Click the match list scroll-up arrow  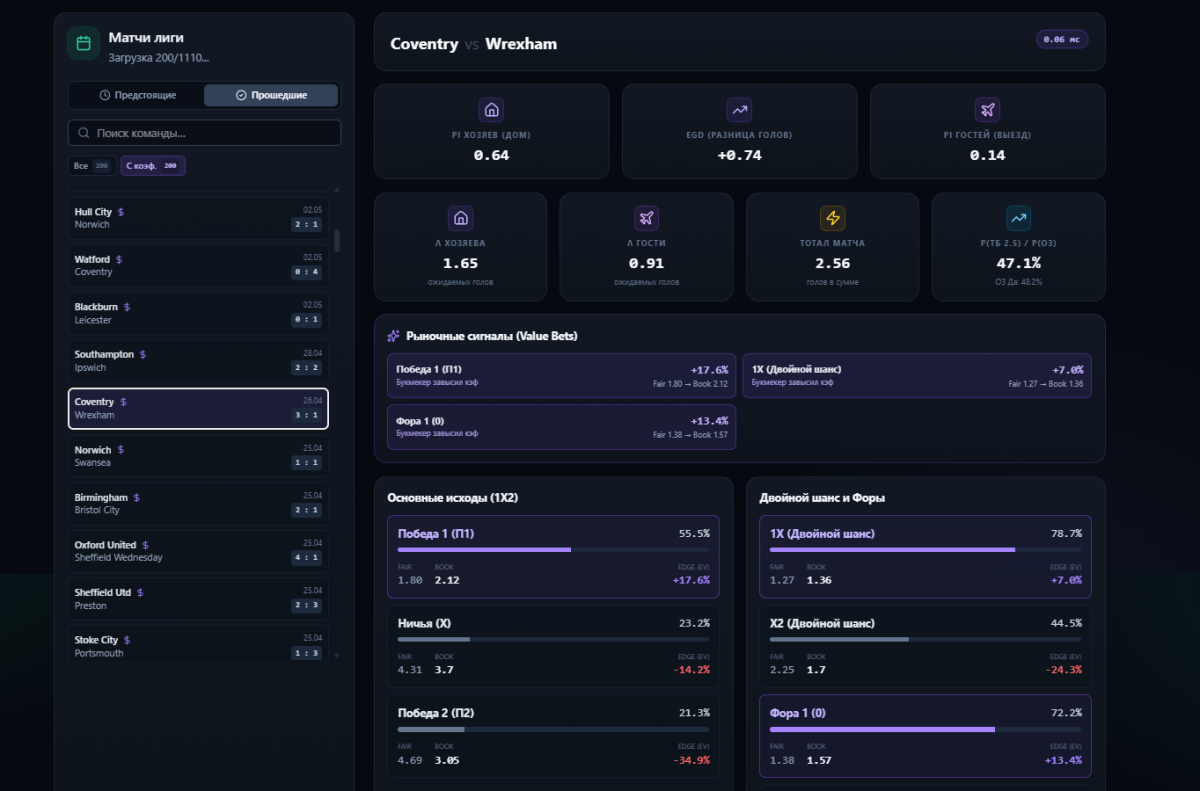tap(336, 189)
